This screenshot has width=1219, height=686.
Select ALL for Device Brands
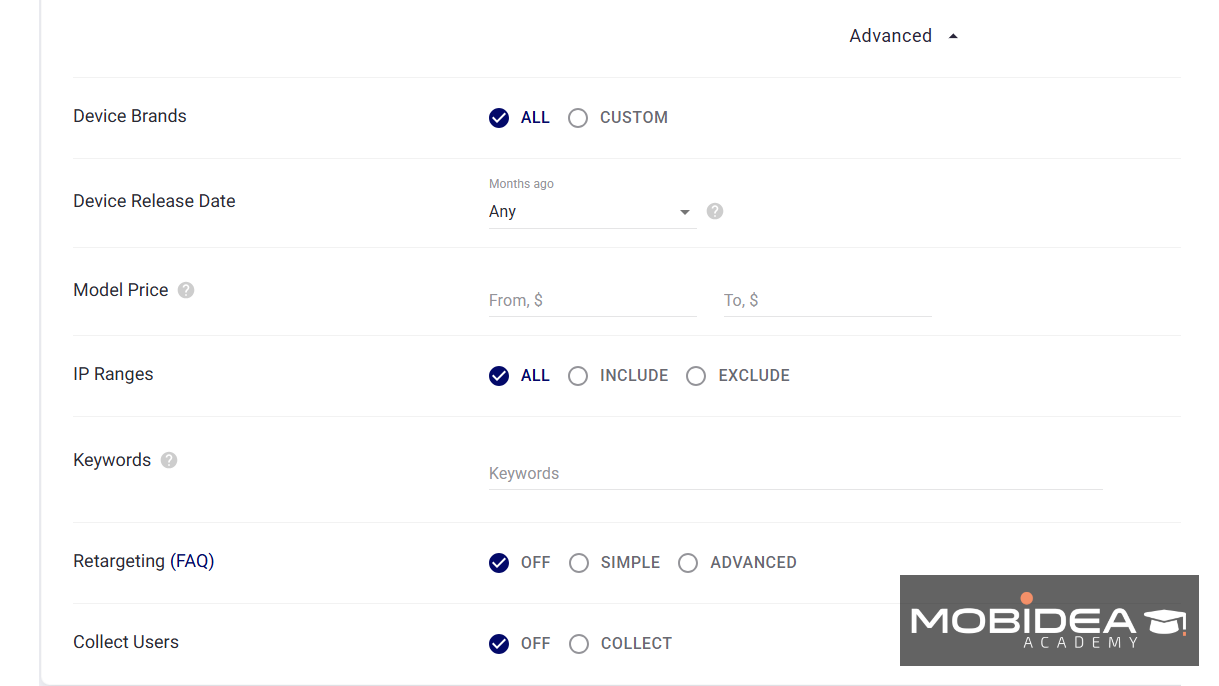(499, 118)
